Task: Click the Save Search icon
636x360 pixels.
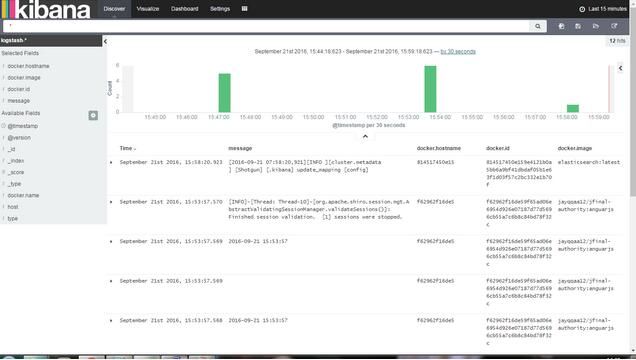Action: point(578,26)
